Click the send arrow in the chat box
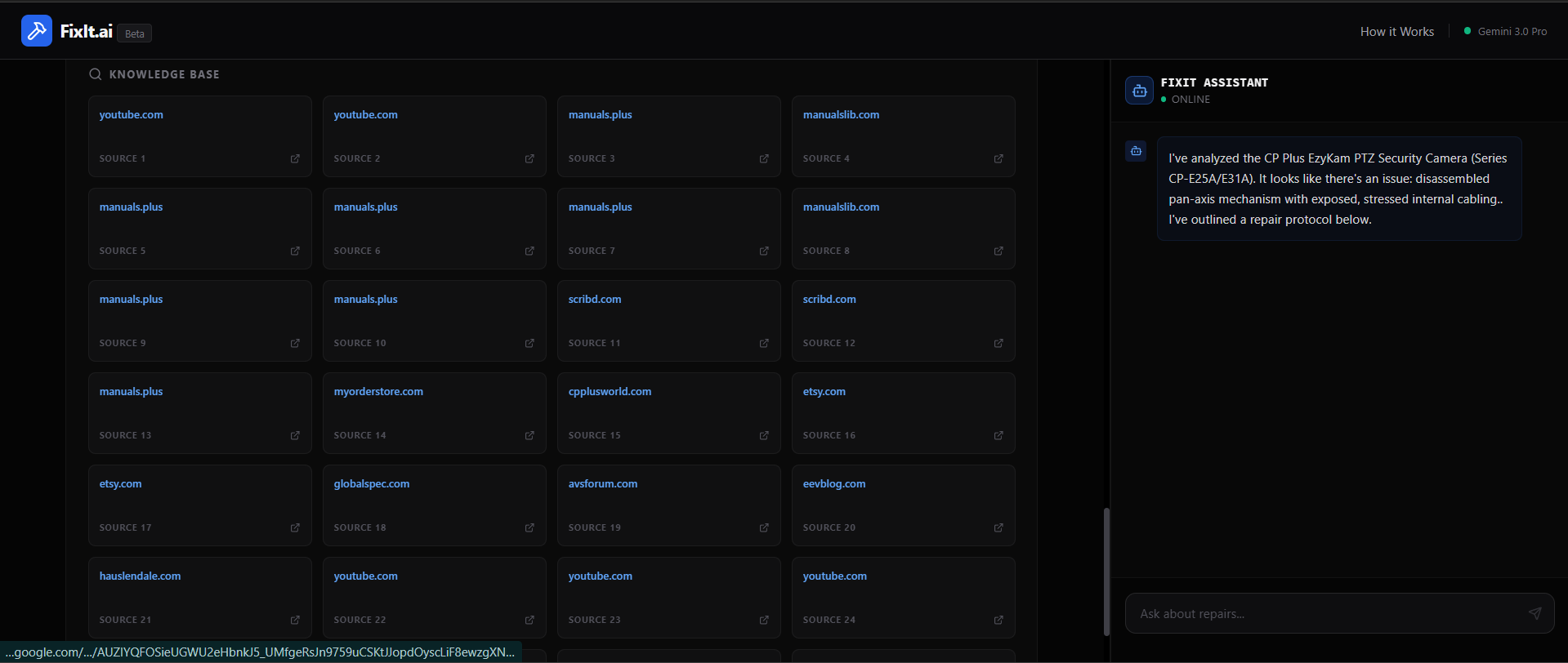Viewport: 1568px width, 663px height. pyautogui.click(x=1535, y=613)
